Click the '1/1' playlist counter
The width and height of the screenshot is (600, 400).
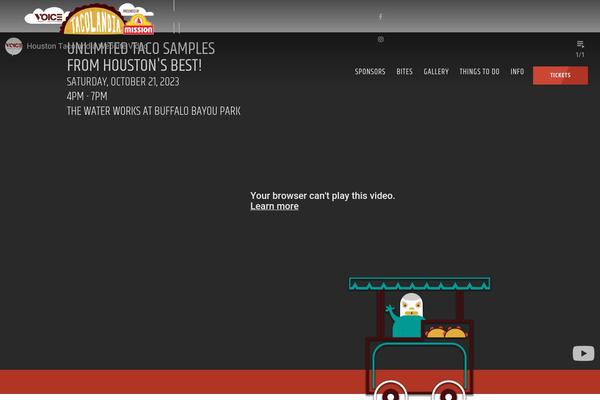point(580,55)
